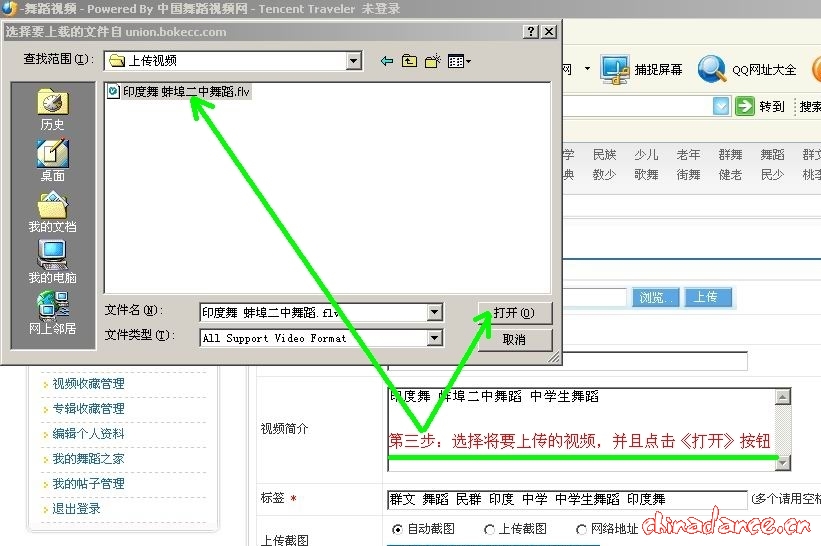Open the view menu icon in the dialog toolbar
Viewport: 821px width, 546px height.
[459, 61]
